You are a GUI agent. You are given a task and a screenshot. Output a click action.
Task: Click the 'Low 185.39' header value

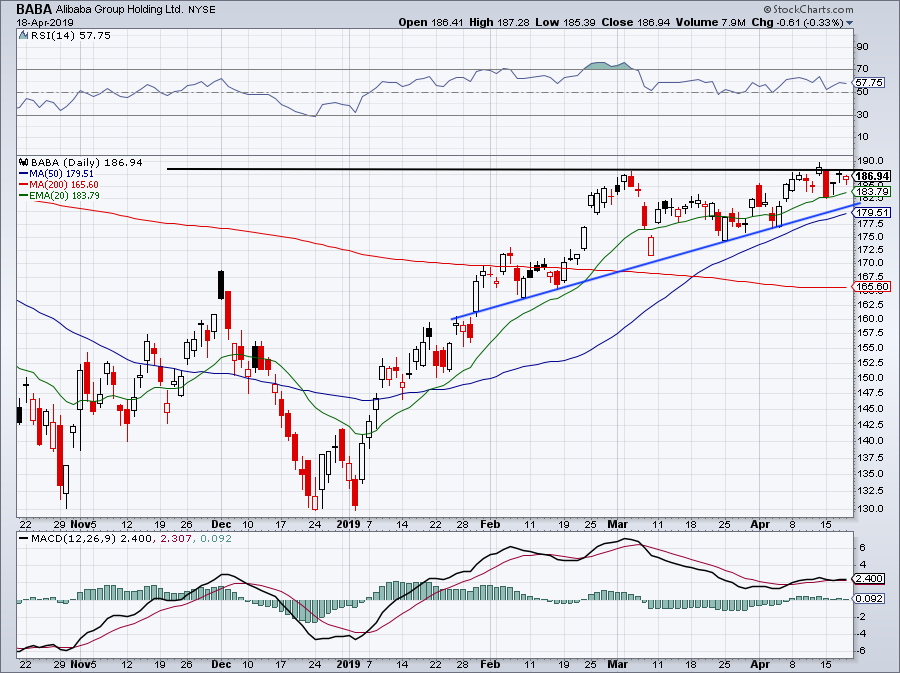click(x=565, y=22)
